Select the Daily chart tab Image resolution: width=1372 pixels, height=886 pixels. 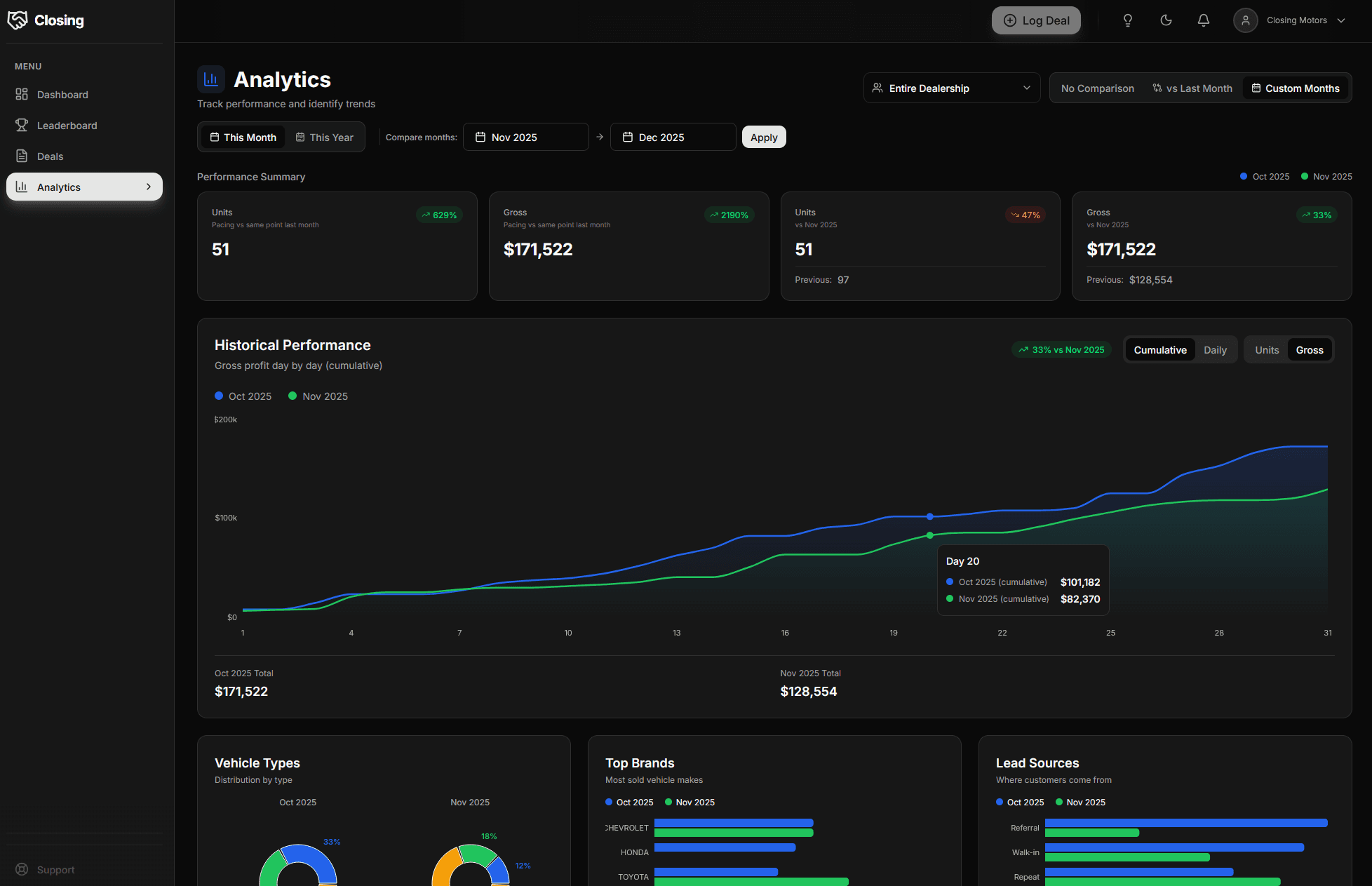1216,349
